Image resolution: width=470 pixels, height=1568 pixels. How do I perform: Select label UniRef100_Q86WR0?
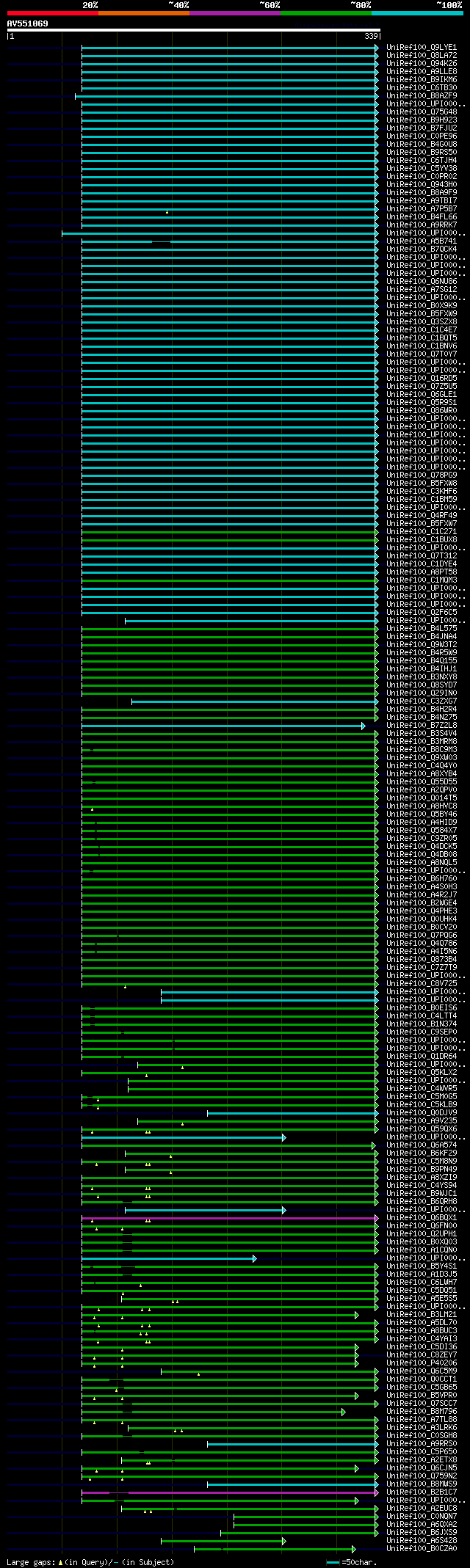[x=422, y=411]
